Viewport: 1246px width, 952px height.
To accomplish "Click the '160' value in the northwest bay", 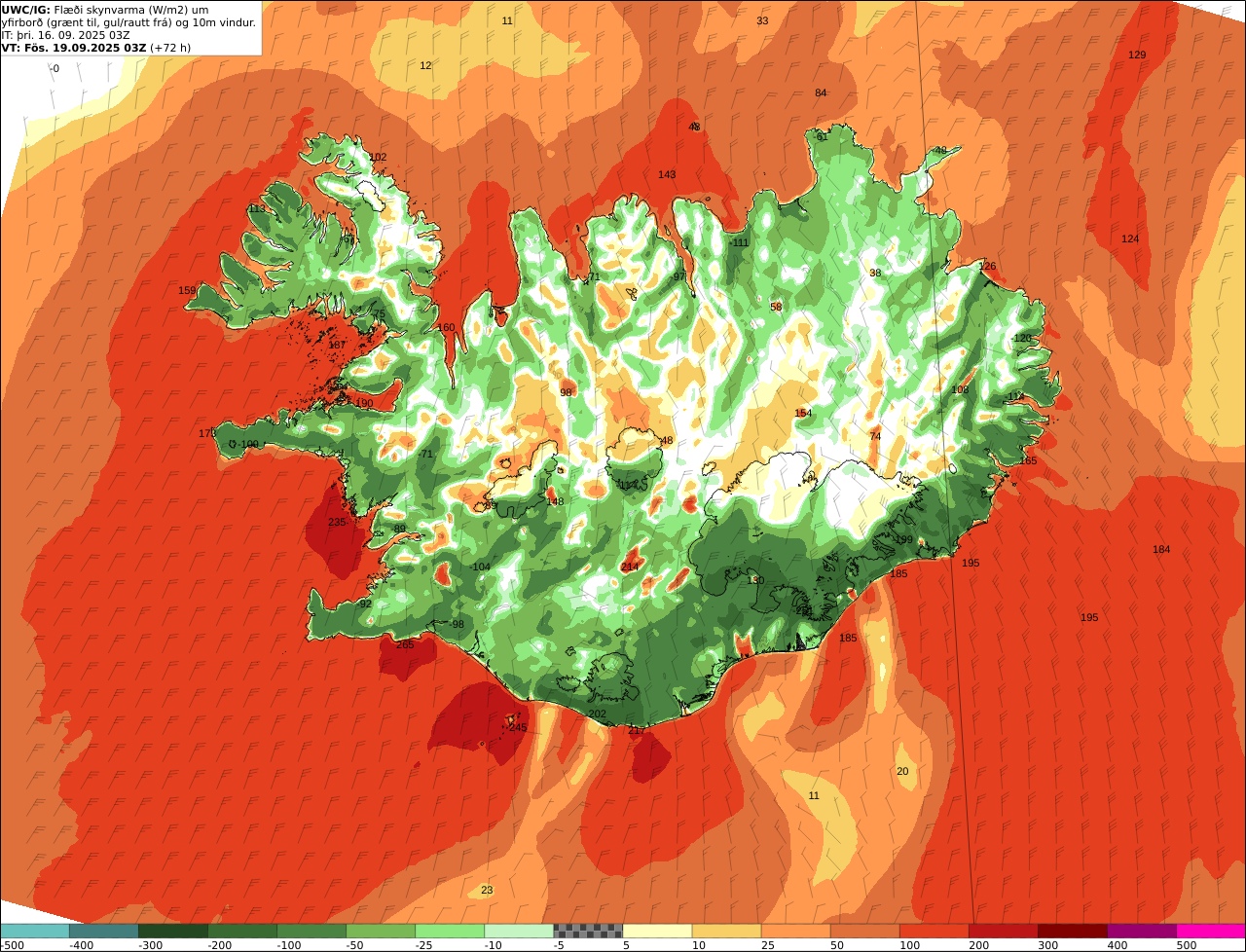I will [446, 328].
